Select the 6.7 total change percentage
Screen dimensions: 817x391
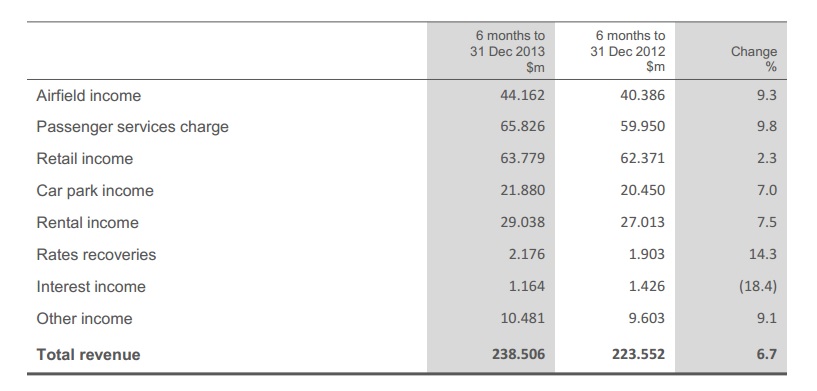767,355
